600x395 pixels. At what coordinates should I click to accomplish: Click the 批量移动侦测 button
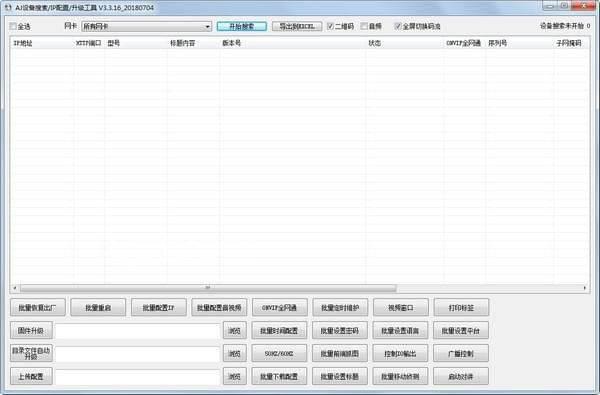[400, 376]
